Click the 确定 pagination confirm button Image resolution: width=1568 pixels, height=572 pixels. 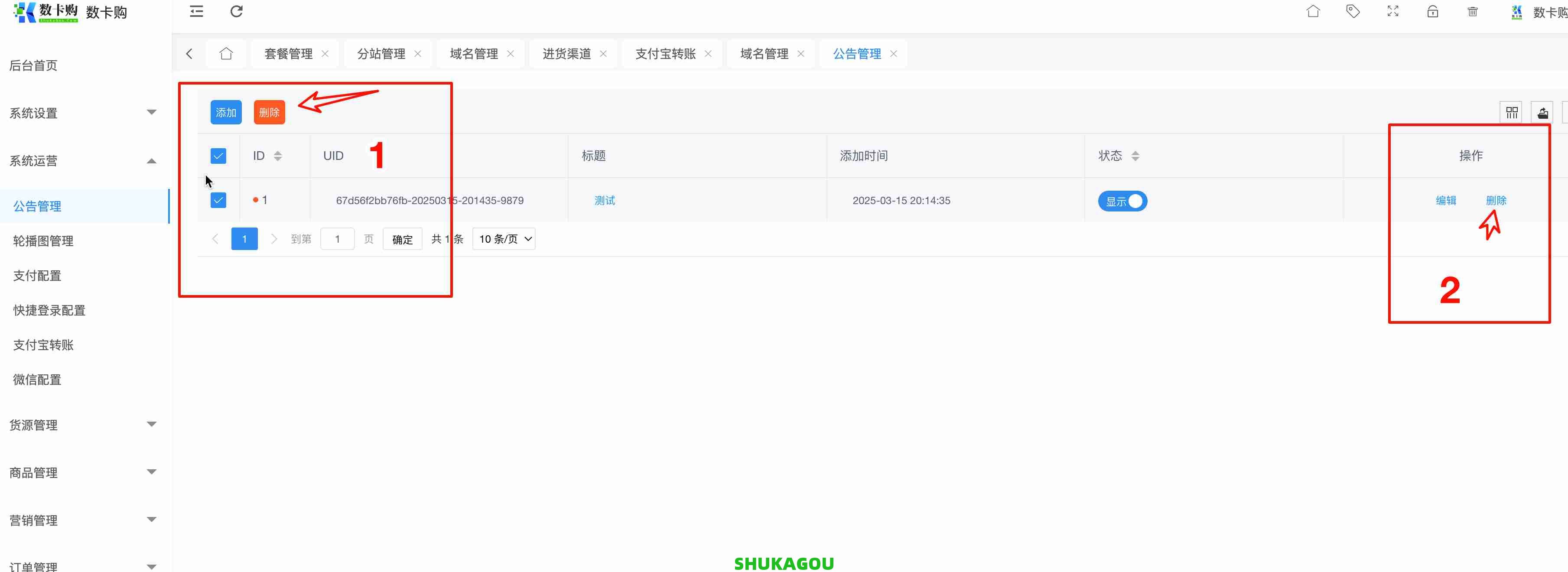[402, 238]
